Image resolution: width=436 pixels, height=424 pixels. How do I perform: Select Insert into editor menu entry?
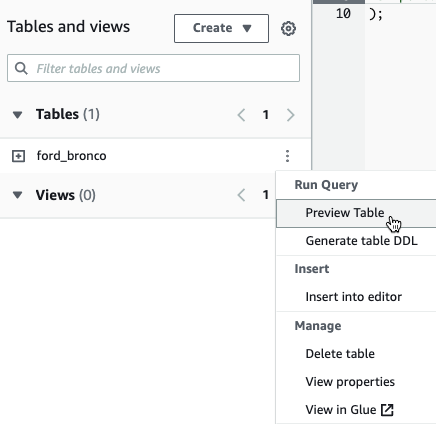tap(356, 297)
